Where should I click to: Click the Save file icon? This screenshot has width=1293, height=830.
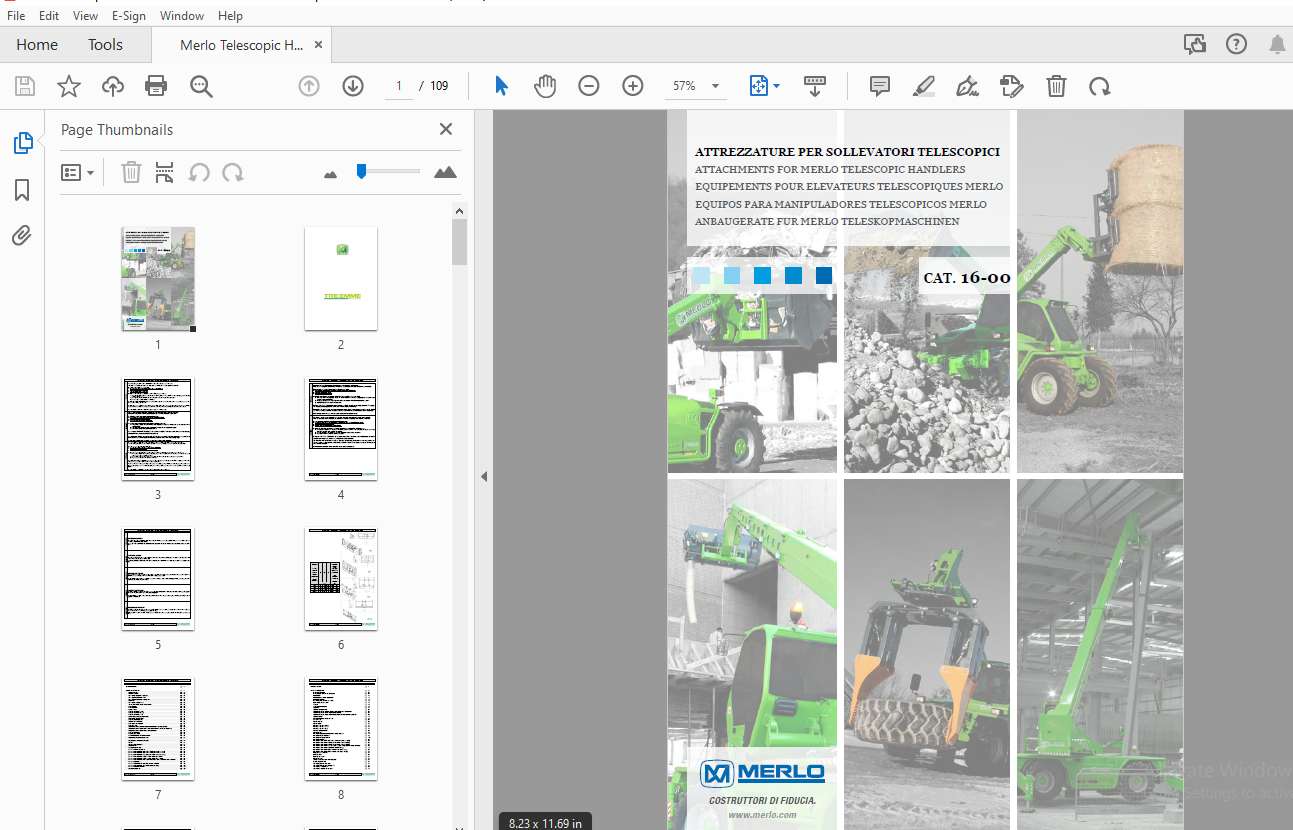pos(25,86)
